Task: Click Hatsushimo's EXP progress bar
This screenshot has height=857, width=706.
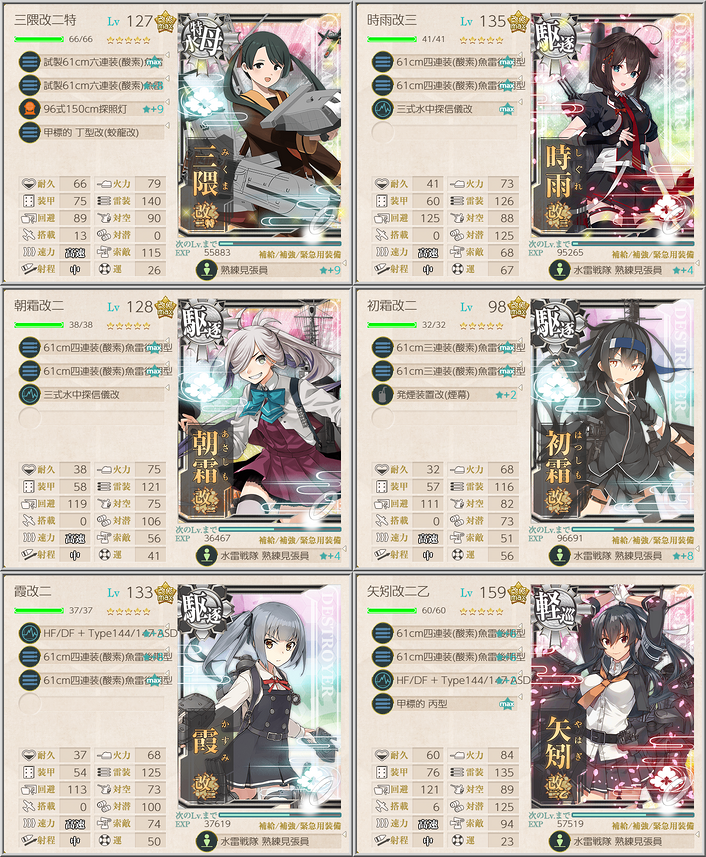Action: coord(633,529)
